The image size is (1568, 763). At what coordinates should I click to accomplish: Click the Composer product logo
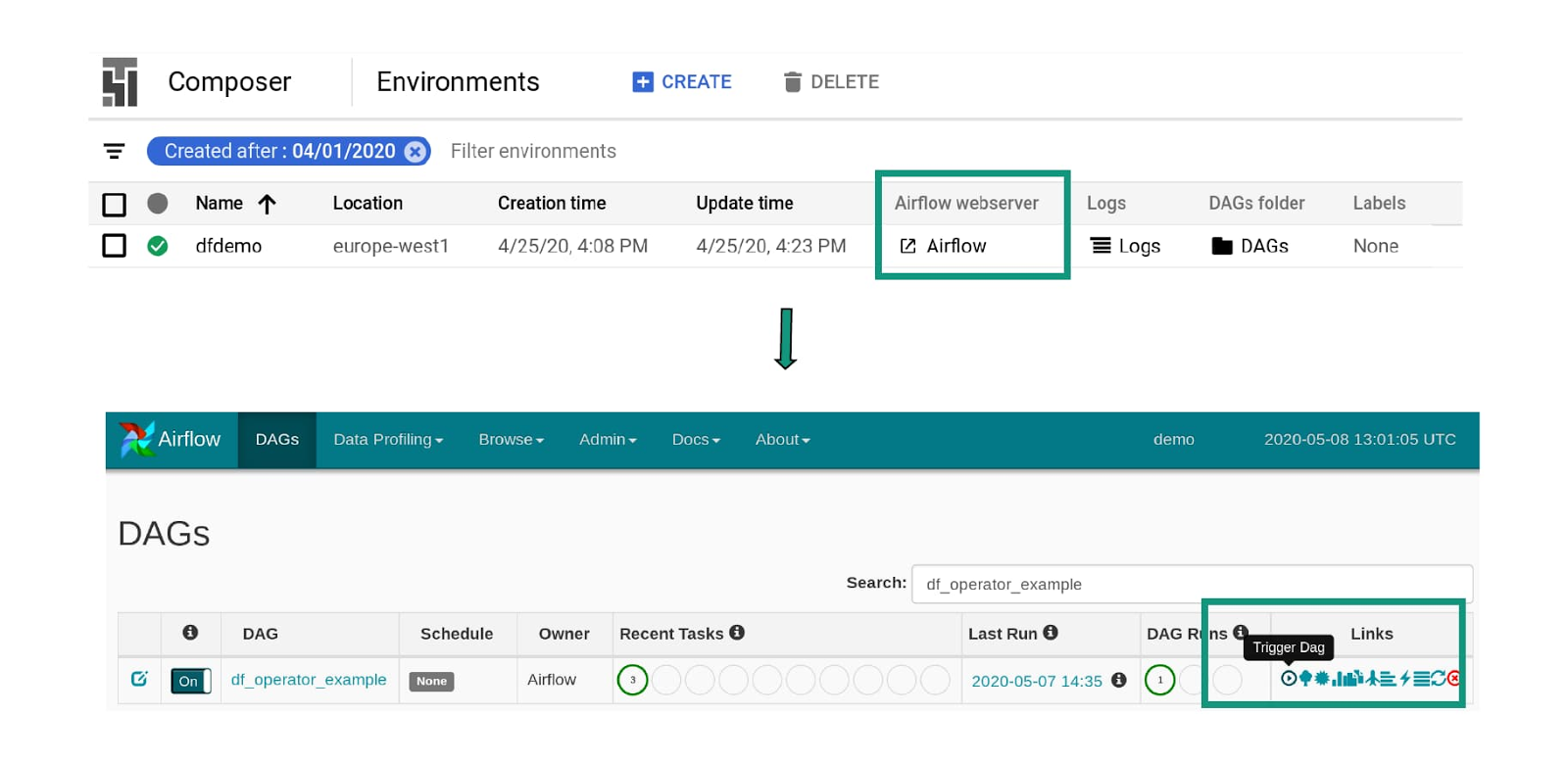point(120,82)
